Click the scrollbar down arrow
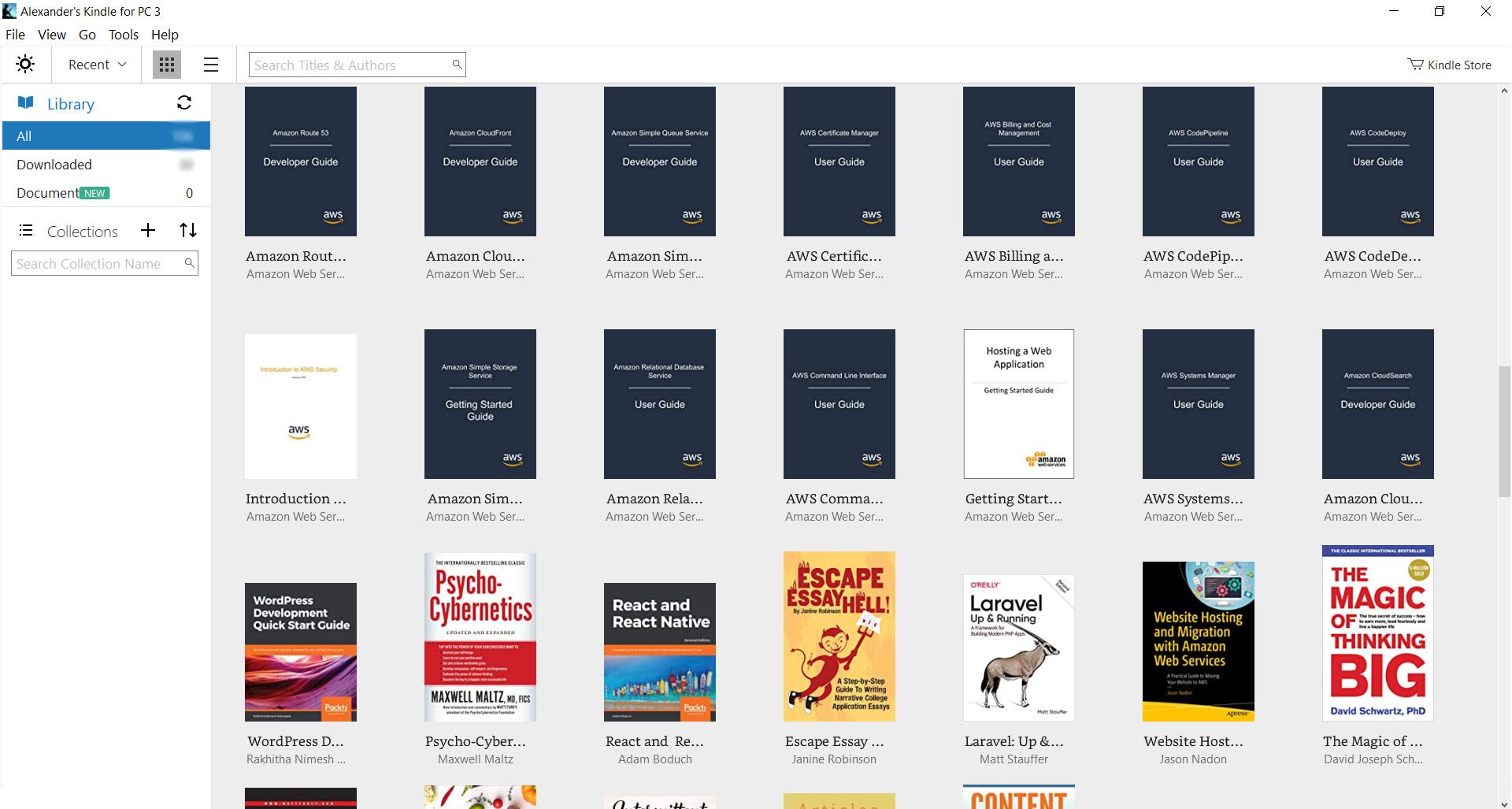Image resolution: width=1512 pixels, height=809 pixels. (x=1504, y=803)
